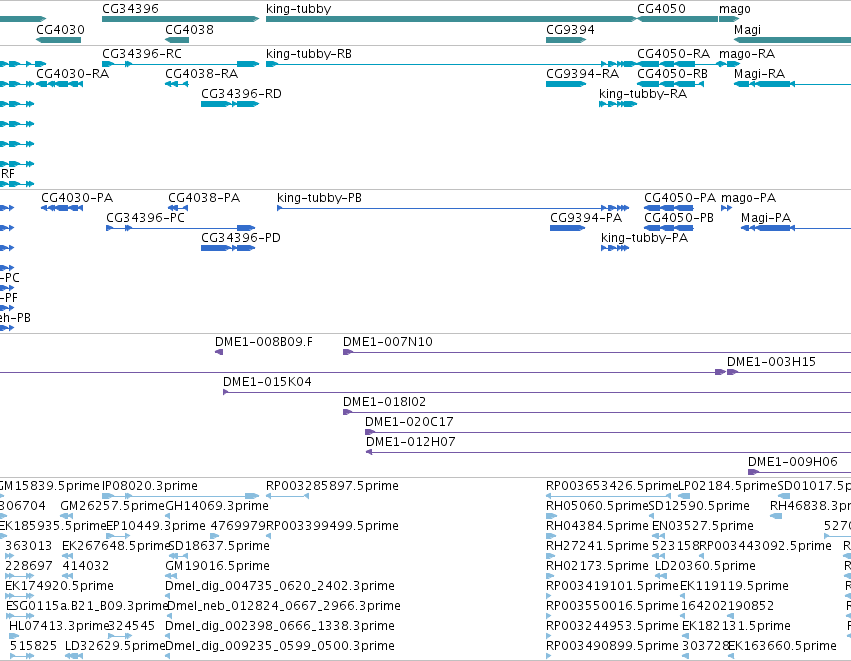This screenshot has width=851, height=661.
Task: Click protein label CG34396-PD
Action: click(x=241, y=238)
